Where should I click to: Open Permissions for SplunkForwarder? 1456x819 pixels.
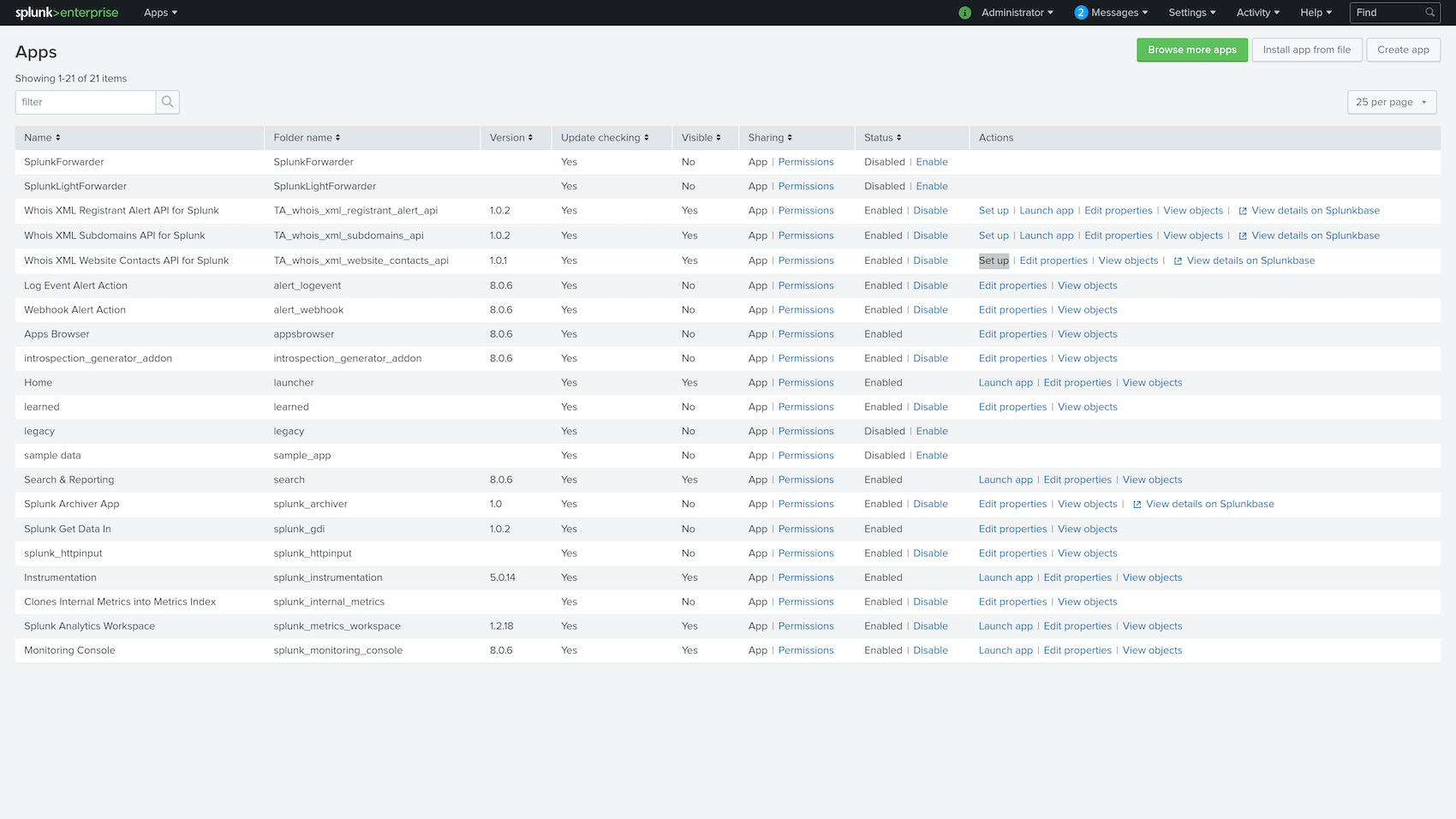[806, 162]
